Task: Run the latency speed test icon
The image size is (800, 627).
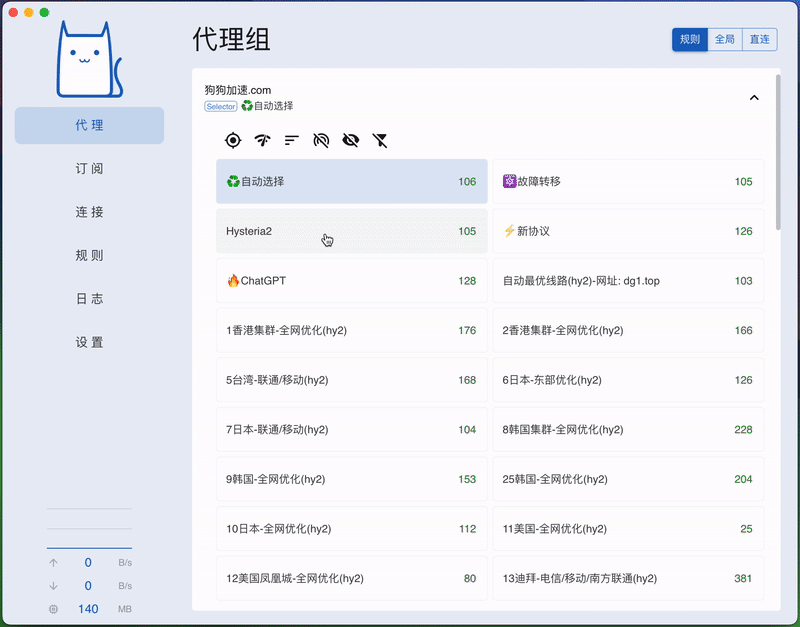Action: [262, 141]
